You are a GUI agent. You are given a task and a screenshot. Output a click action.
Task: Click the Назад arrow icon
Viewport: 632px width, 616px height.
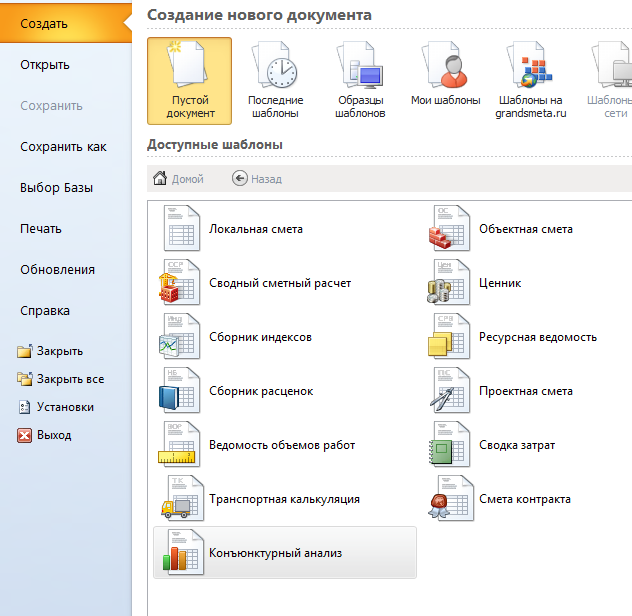[239, 178]
